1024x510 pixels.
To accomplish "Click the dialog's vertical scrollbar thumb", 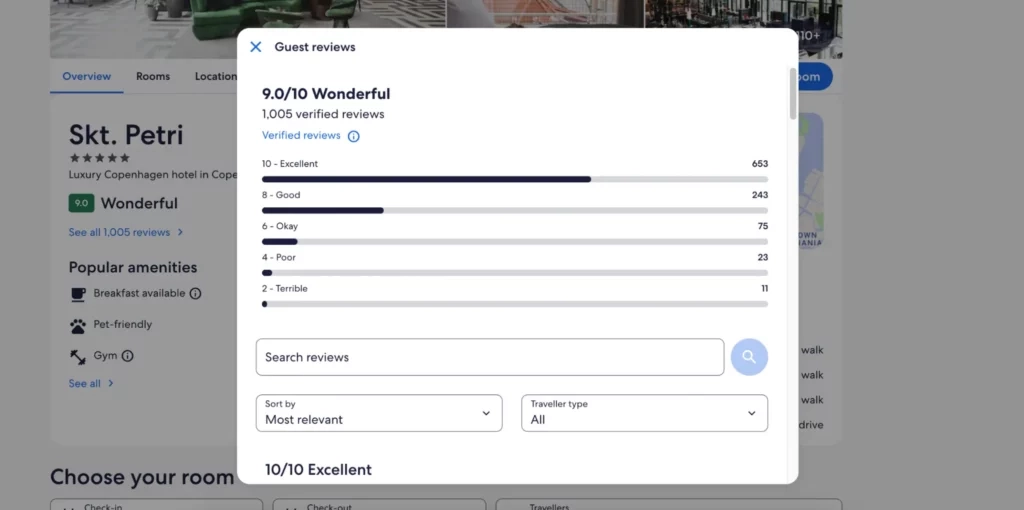I will click(x=793, y=93).
